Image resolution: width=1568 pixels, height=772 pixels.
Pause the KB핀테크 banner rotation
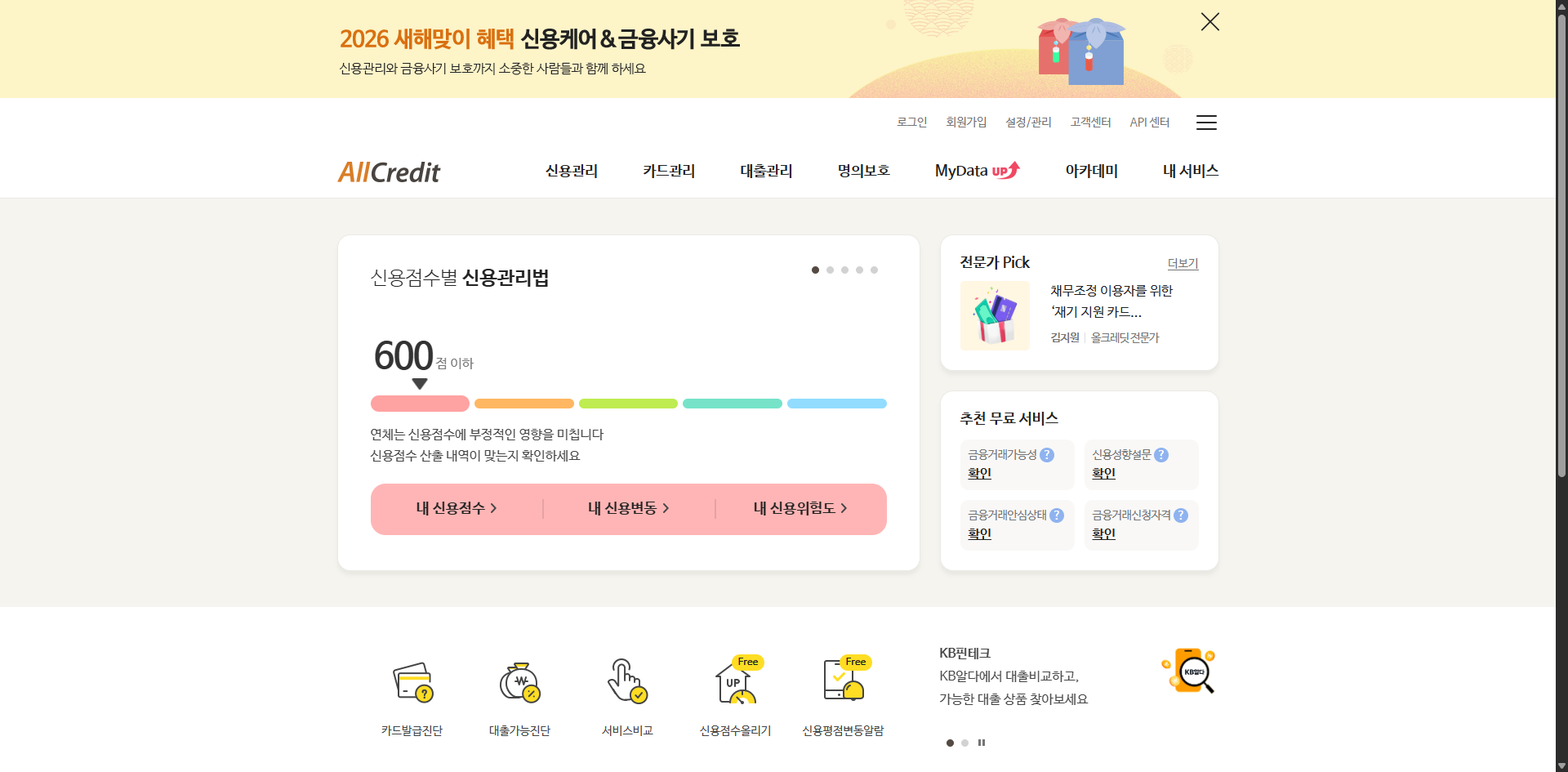tap(982, 743)
